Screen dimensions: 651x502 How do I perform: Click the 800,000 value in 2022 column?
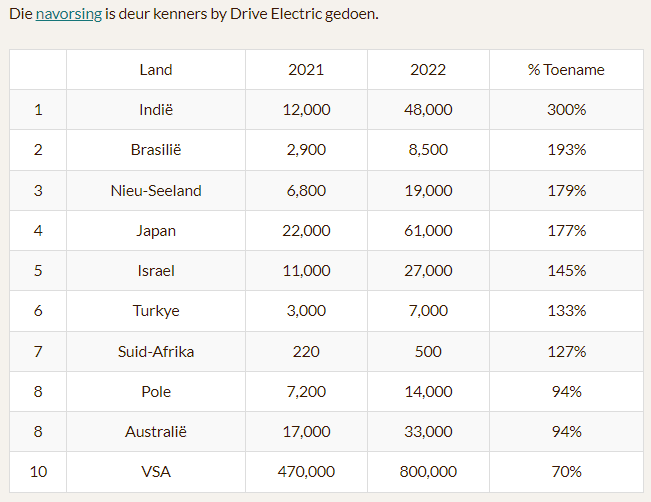pyautogui.click(x=428, y=472)
